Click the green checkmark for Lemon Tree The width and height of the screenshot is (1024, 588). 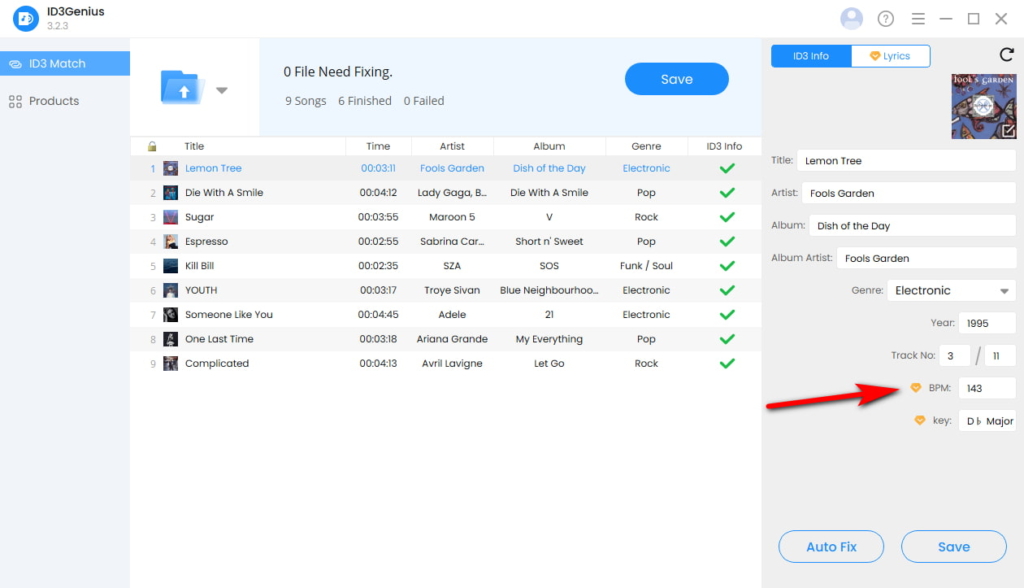(x=727, y=167)
